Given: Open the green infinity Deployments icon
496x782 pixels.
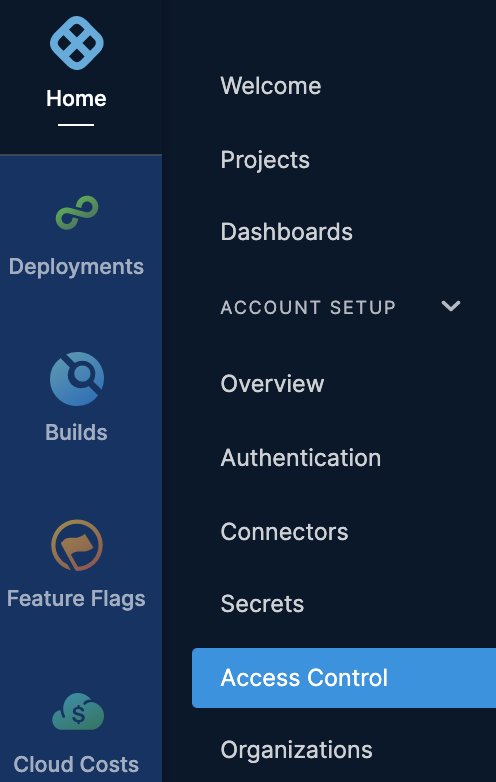Looking at the screenshot, I should click(x=77, y=213).
